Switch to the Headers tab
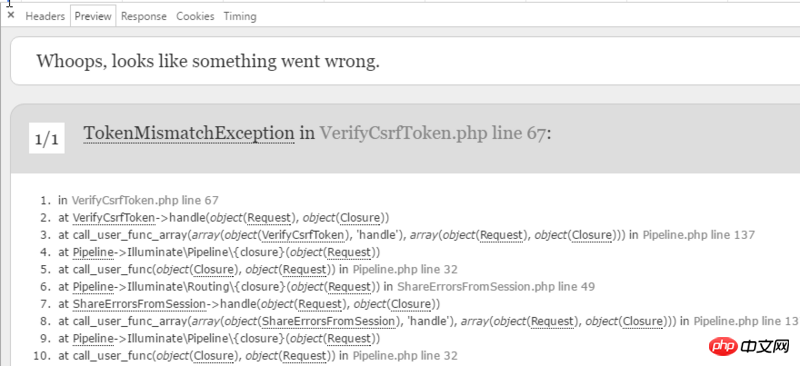This screenshot has width=800, height=366. click(45, 16)
